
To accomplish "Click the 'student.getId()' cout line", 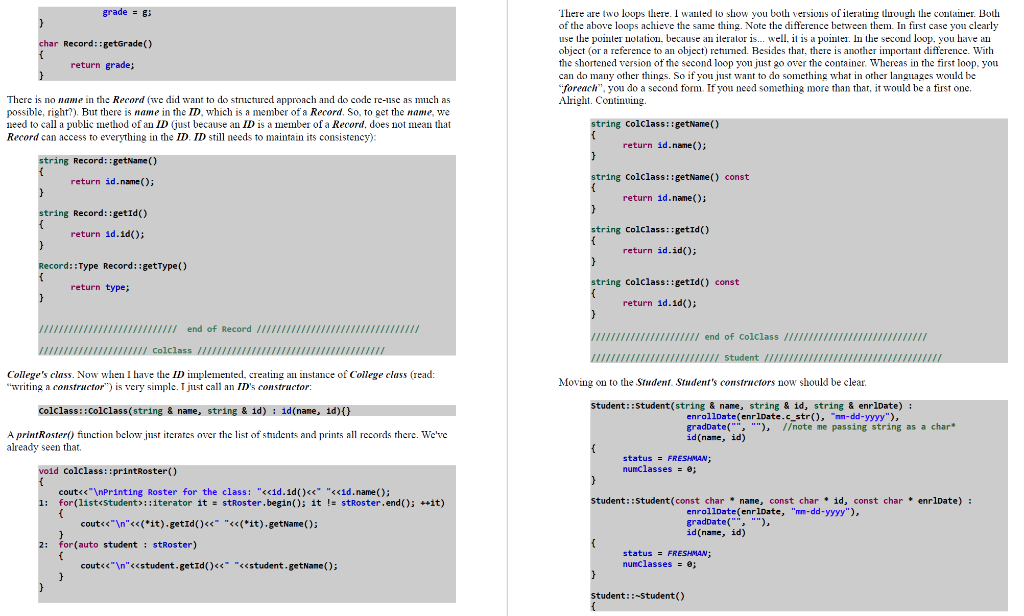I will pos(209,566).
